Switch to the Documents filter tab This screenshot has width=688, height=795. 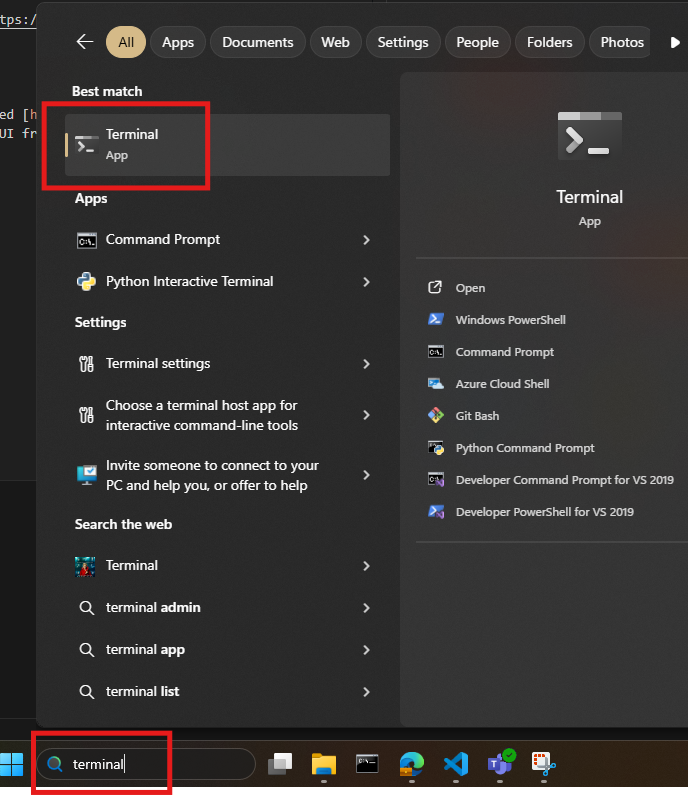258,42
